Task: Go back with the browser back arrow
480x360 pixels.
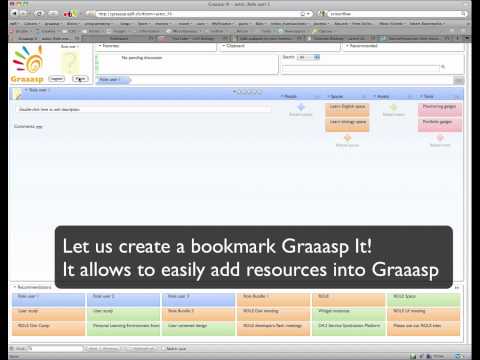Action: click(x=15, y=13)
